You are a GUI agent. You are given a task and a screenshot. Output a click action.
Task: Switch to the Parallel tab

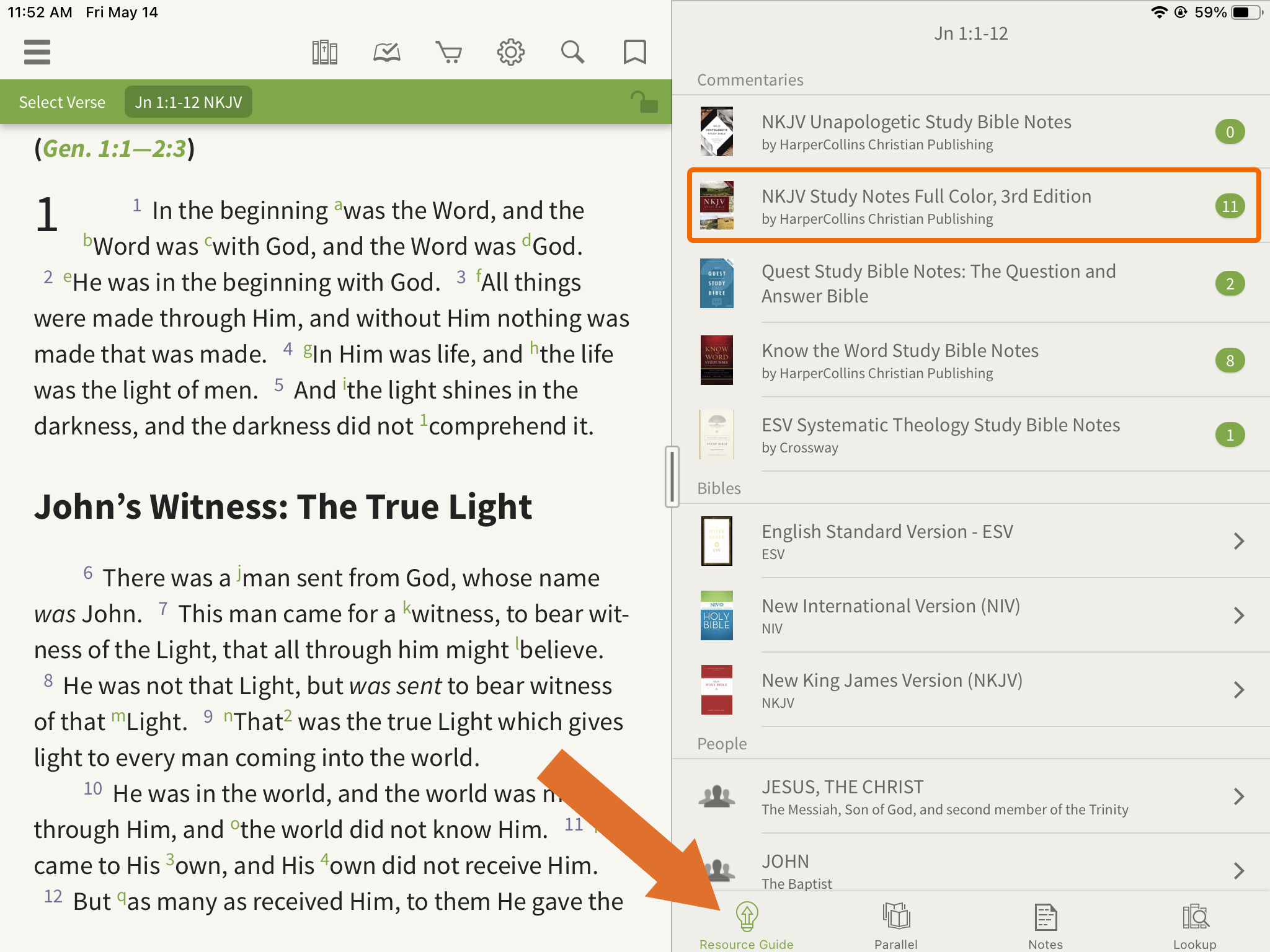tap(896, 925)
